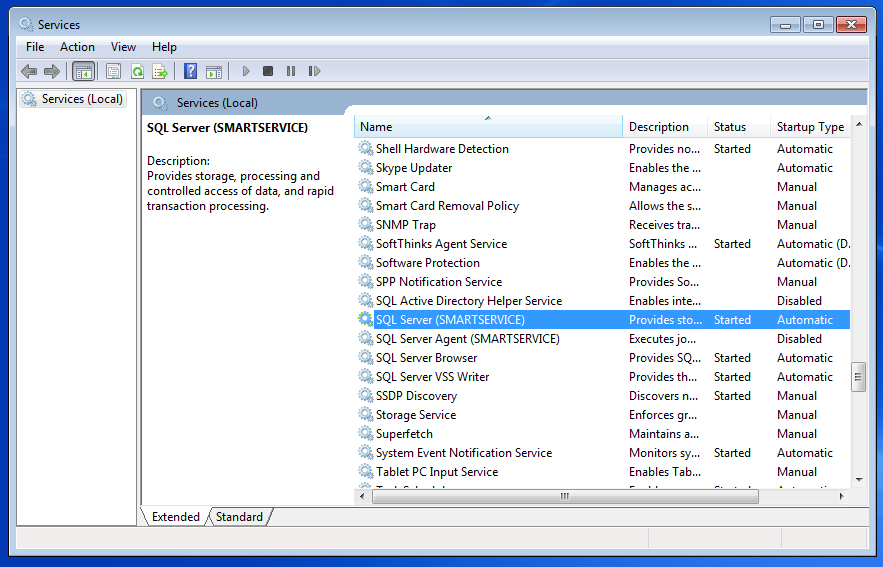Select SoftThinks Agent Service row

(x=603, y=243)
